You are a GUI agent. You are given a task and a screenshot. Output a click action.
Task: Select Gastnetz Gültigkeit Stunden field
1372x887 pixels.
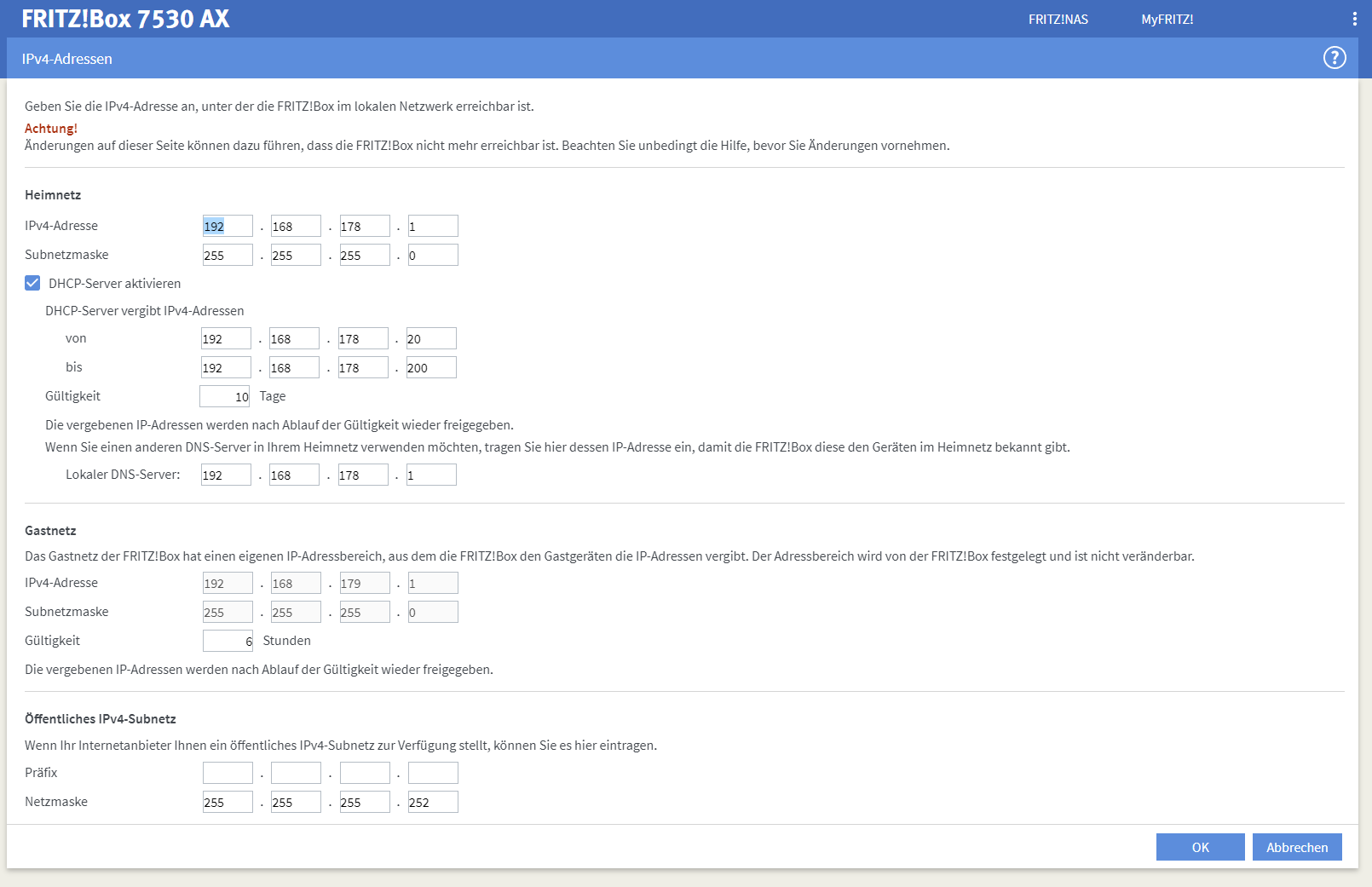pyautogui.click(x=228, y=641)
